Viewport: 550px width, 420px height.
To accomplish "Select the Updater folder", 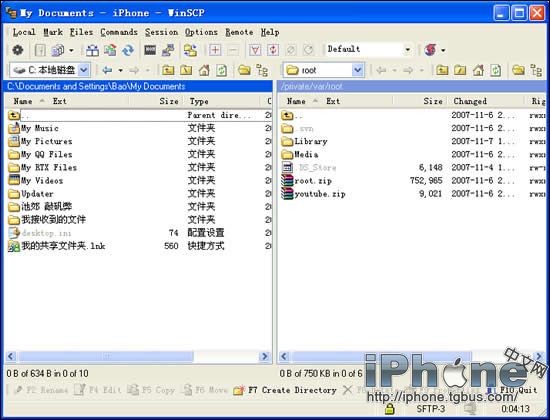I will (31, 194).
